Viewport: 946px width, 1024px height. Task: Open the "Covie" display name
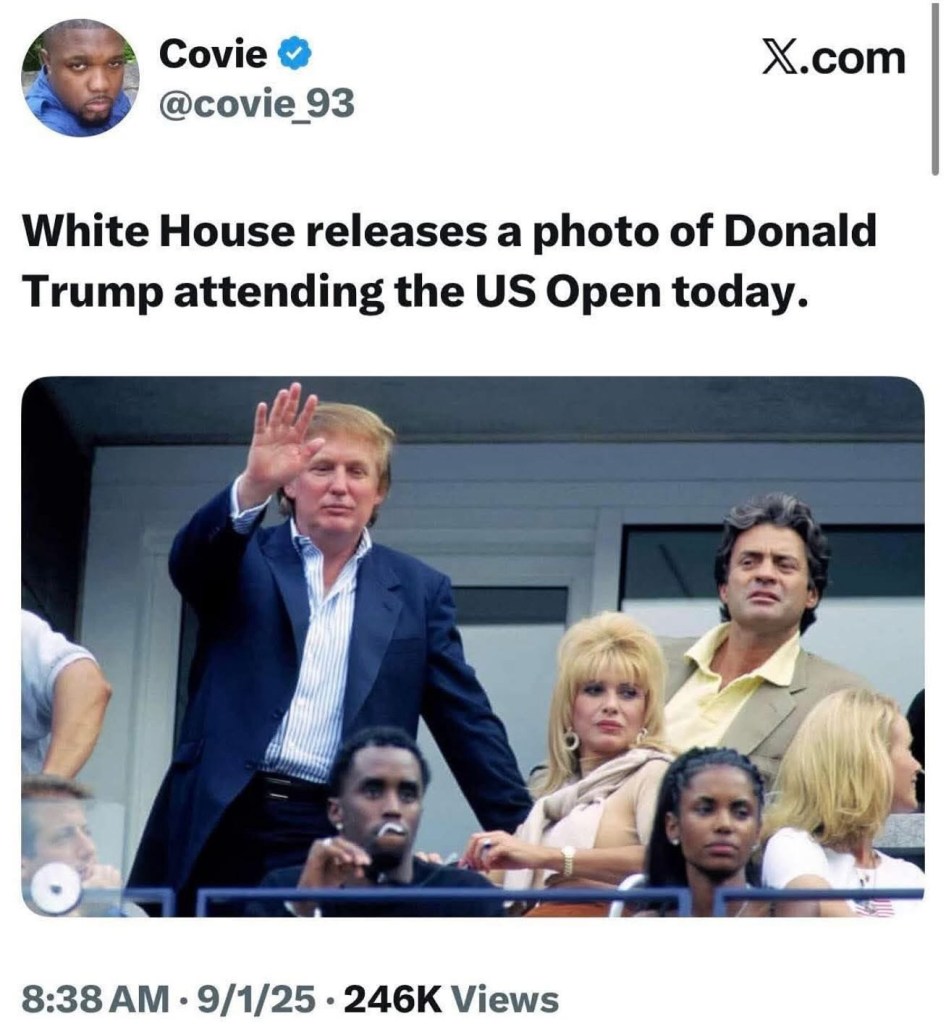point(213,54)
